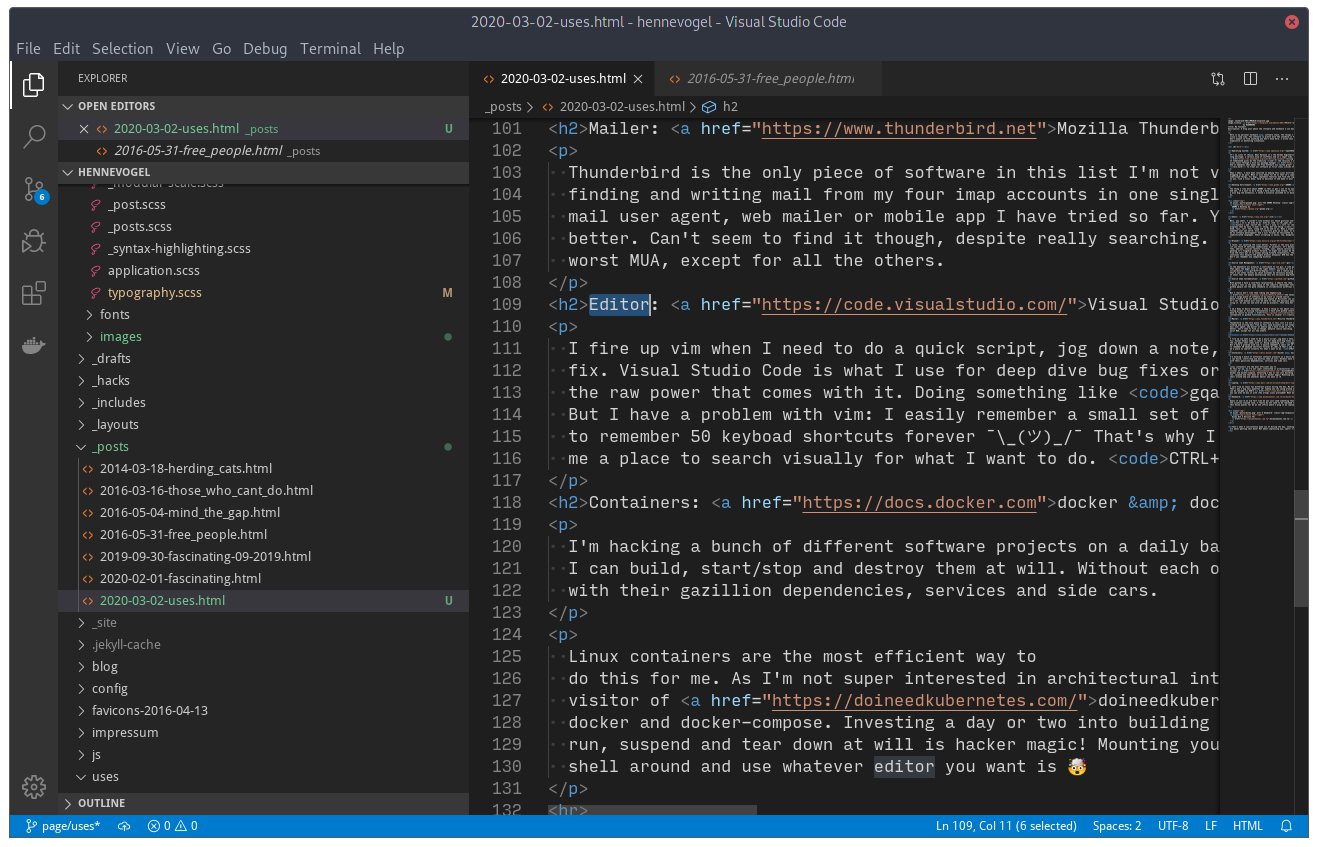
Task: Change encoding via UTF-8 status item
Action: coord(1173,826)
